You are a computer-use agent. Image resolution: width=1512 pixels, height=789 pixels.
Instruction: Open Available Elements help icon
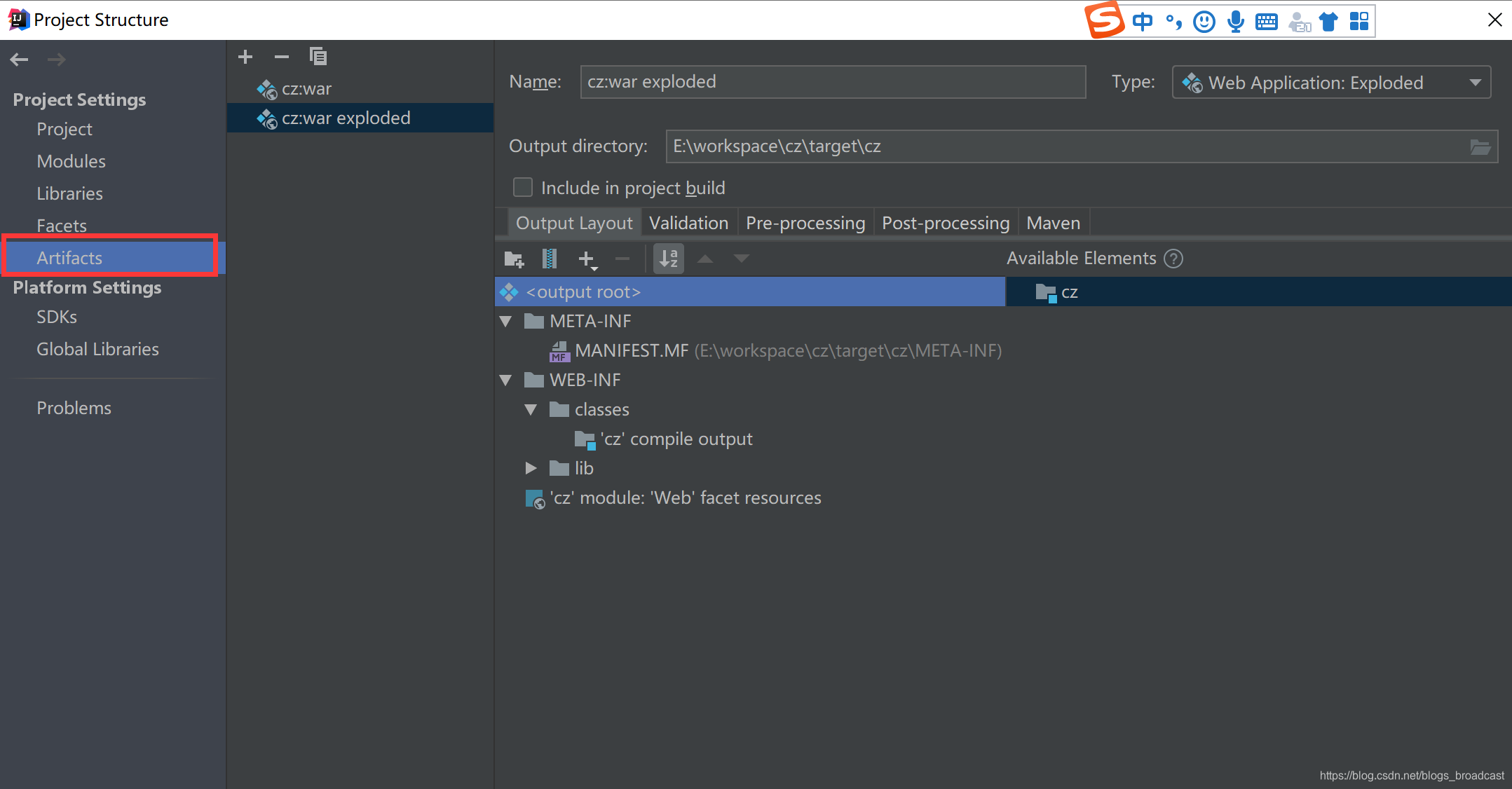tap(1173, 259)
